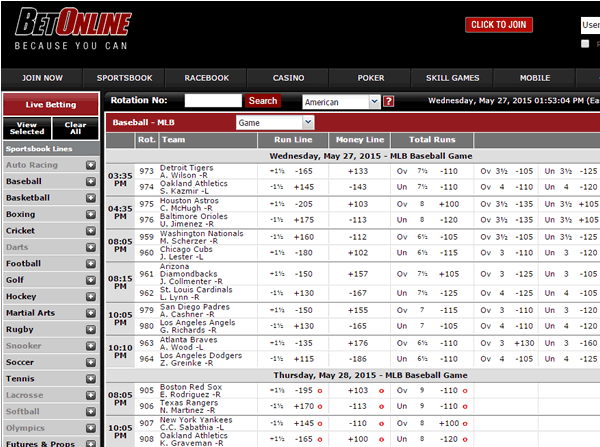Click the plus icon beside Snooker
Viewport: 600px width, 447px height.
point(91,346)
